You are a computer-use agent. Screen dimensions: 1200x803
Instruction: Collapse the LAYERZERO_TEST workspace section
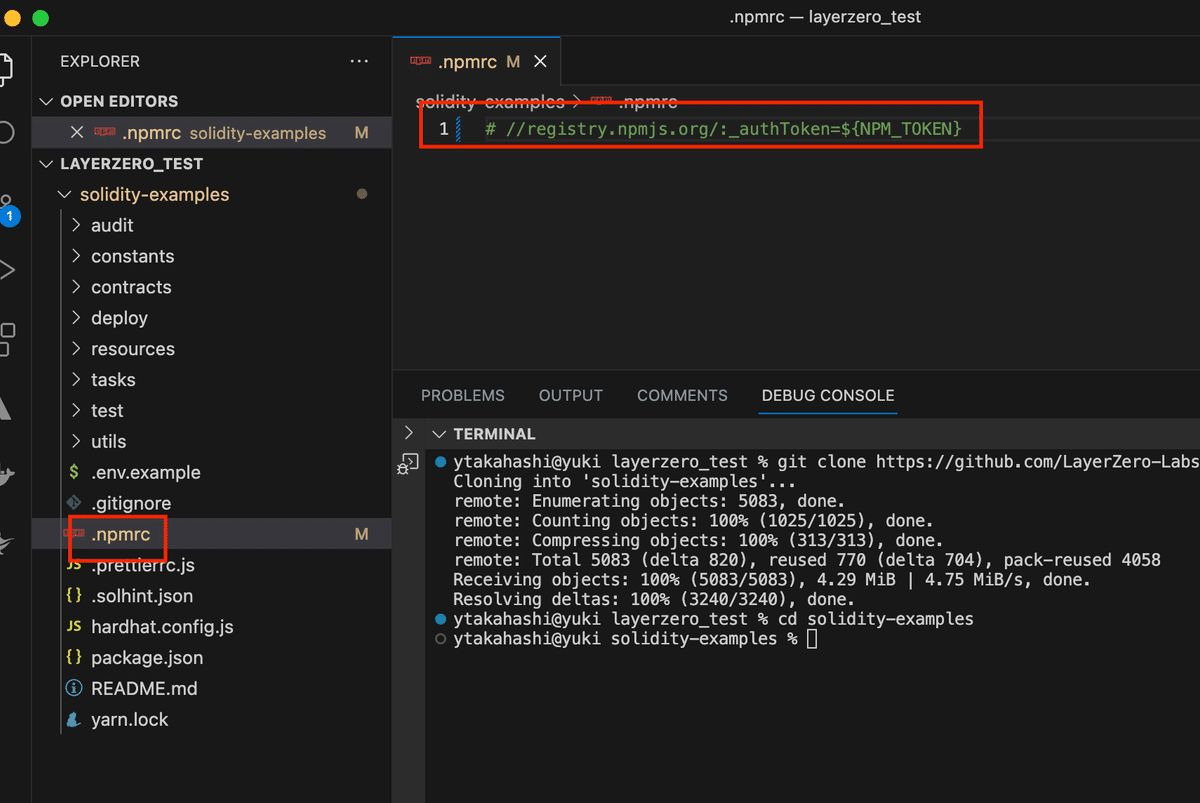pyautogui.click(x=45, y=163)
